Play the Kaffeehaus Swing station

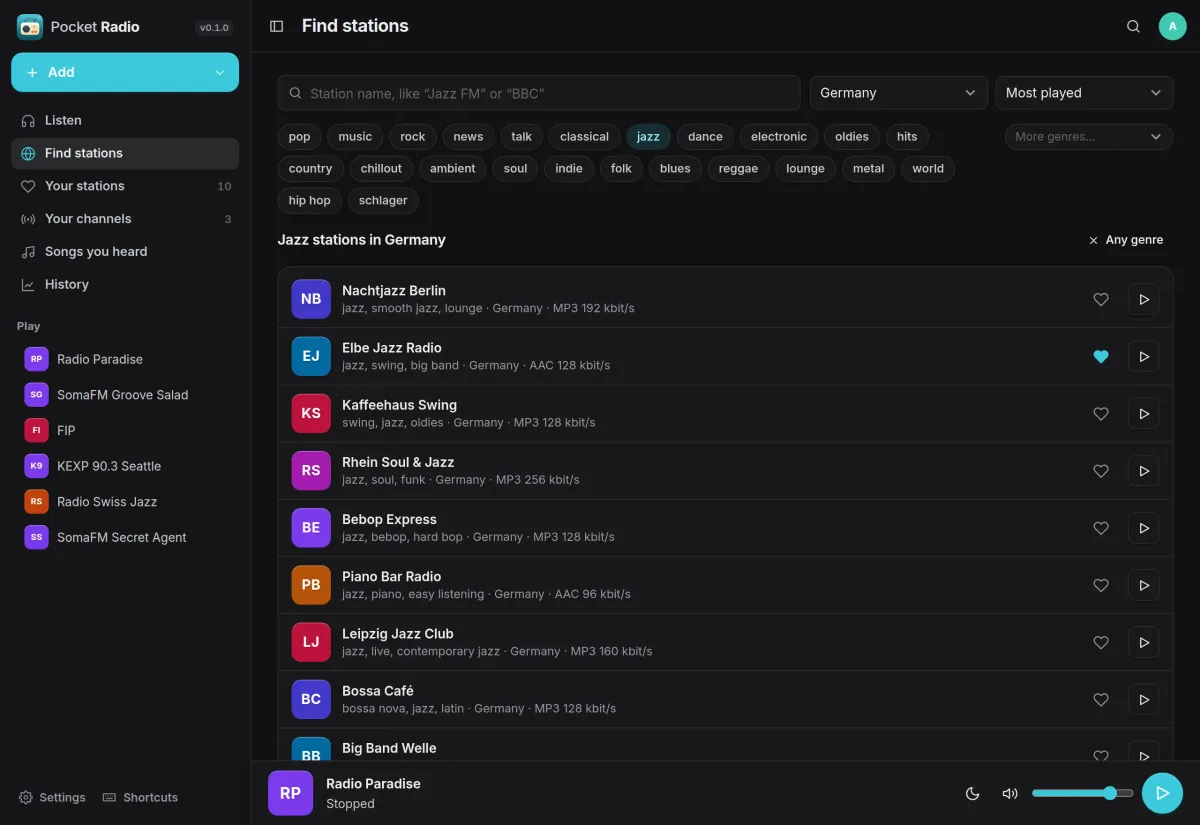point(1144,413)
